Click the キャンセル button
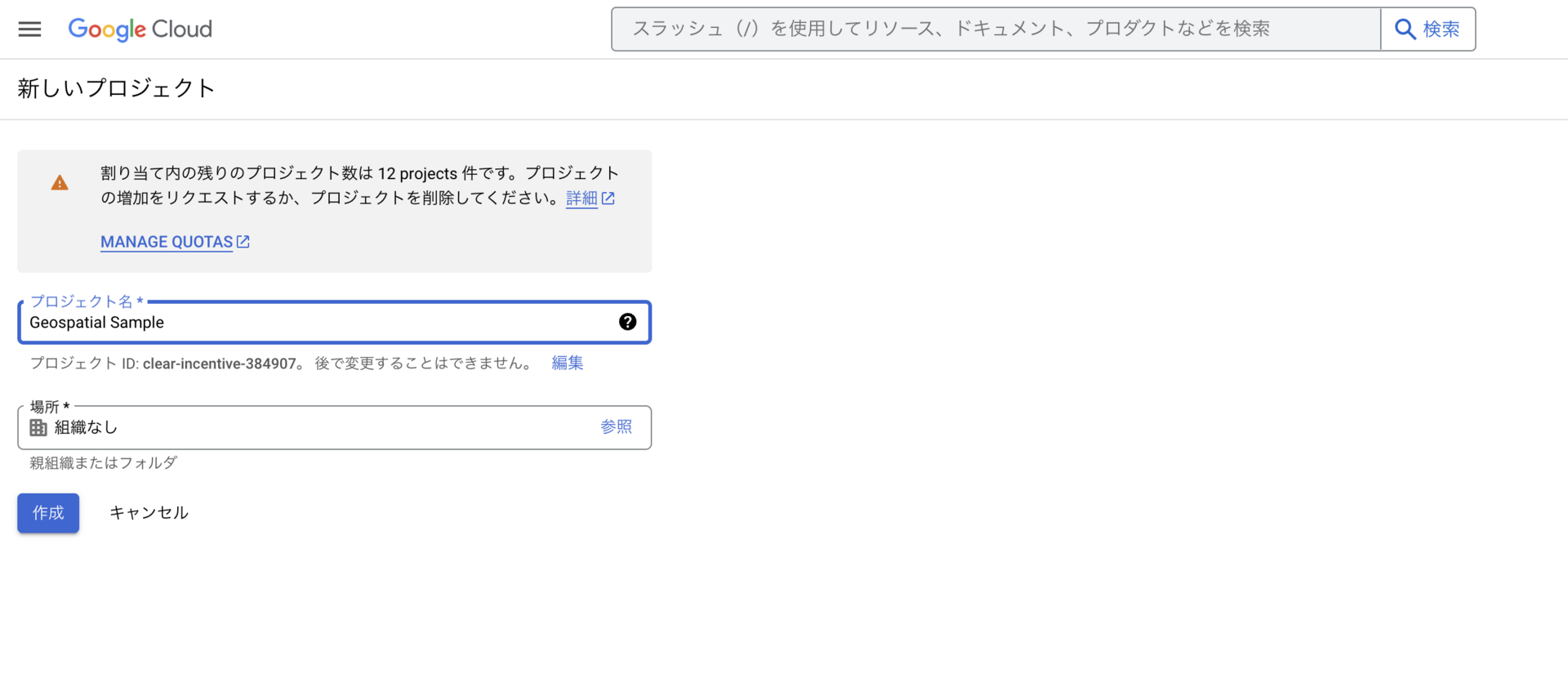The image size is (1568, 678). point(149,513)
